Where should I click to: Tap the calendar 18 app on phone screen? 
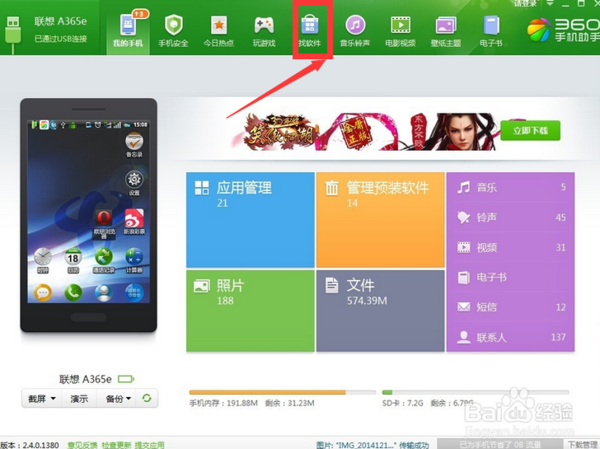(x=73, y=261)
